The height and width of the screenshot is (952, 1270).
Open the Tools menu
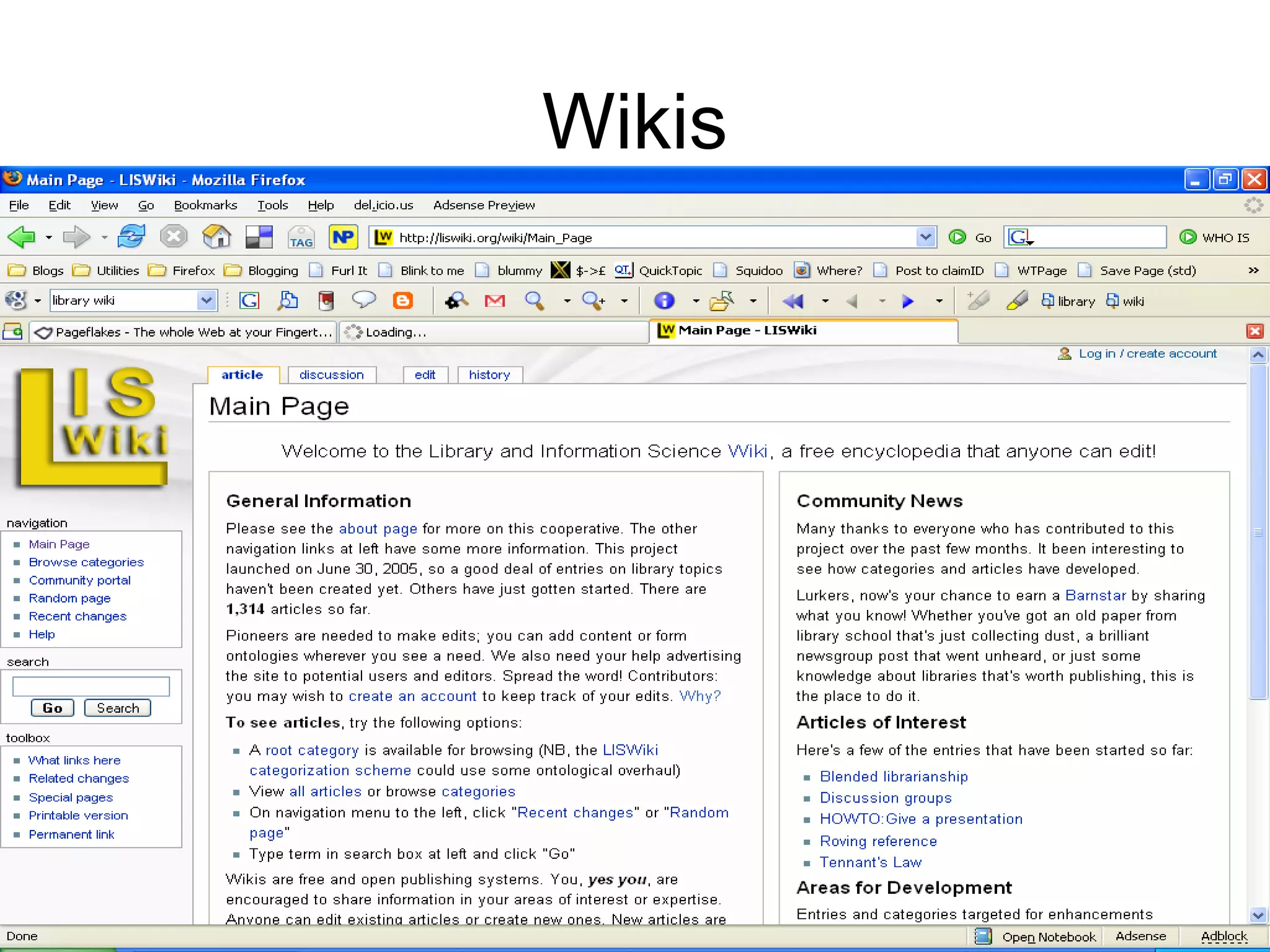click(273, 205)
